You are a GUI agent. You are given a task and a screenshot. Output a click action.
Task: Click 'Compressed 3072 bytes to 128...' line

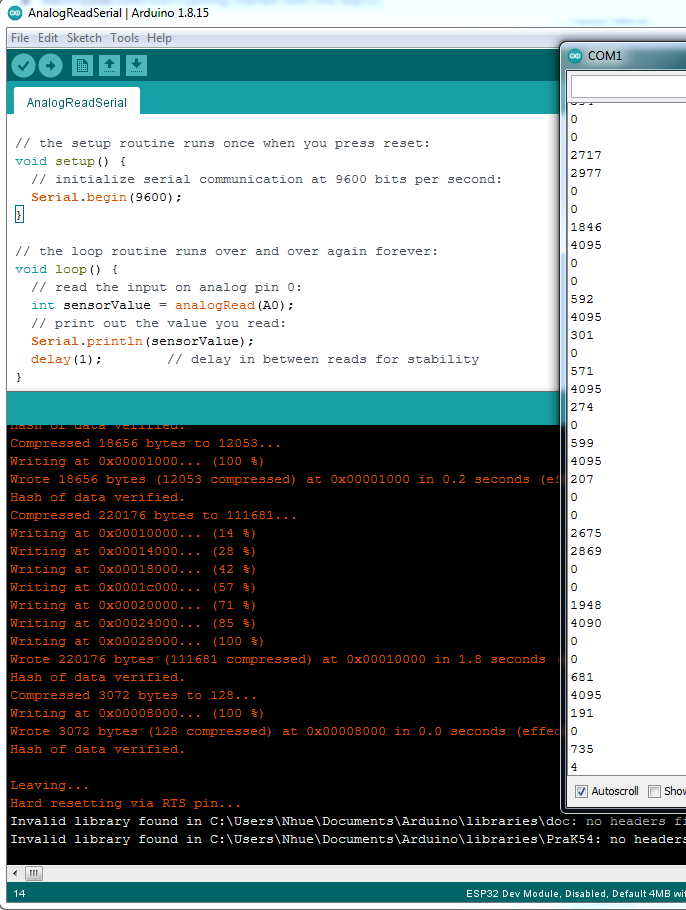point(133,695)
